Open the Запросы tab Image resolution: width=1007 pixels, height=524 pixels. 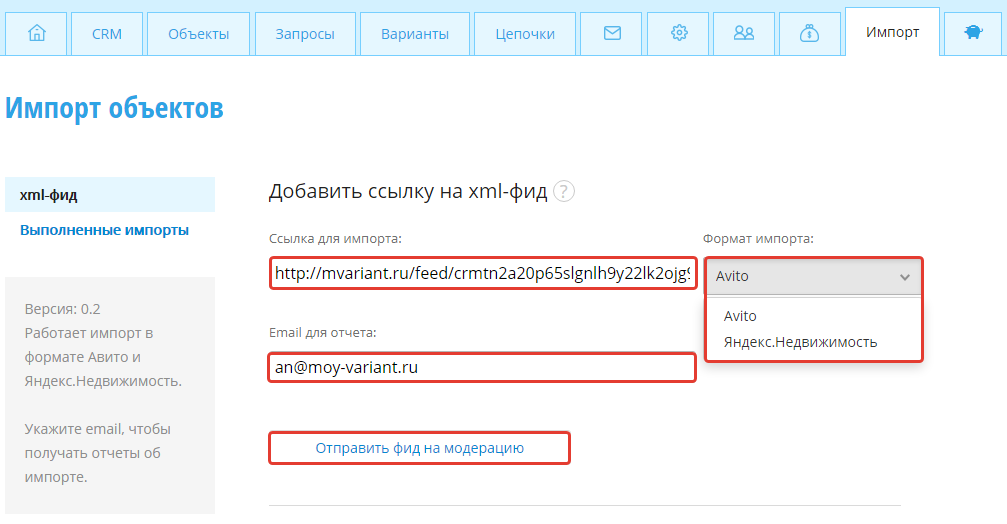305,34
